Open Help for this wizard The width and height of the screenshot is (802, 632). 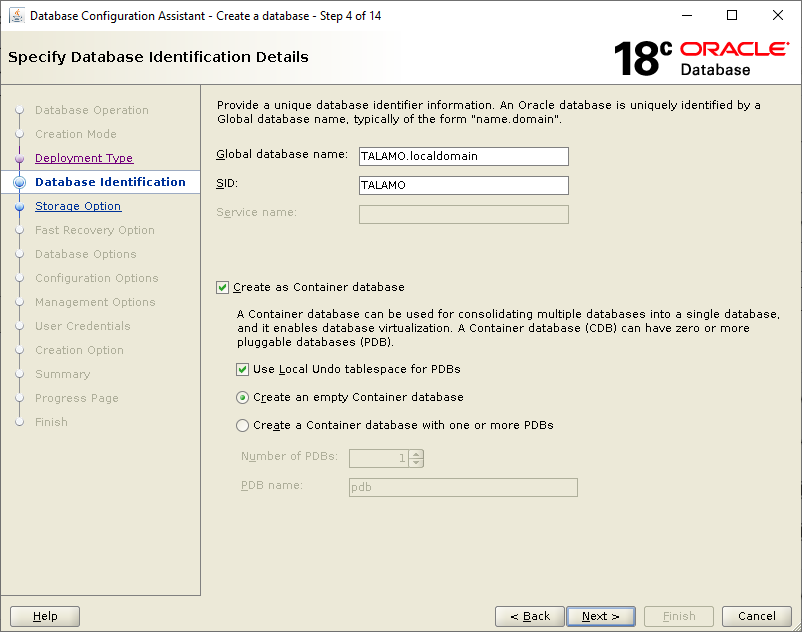click(x=45, y=616)
